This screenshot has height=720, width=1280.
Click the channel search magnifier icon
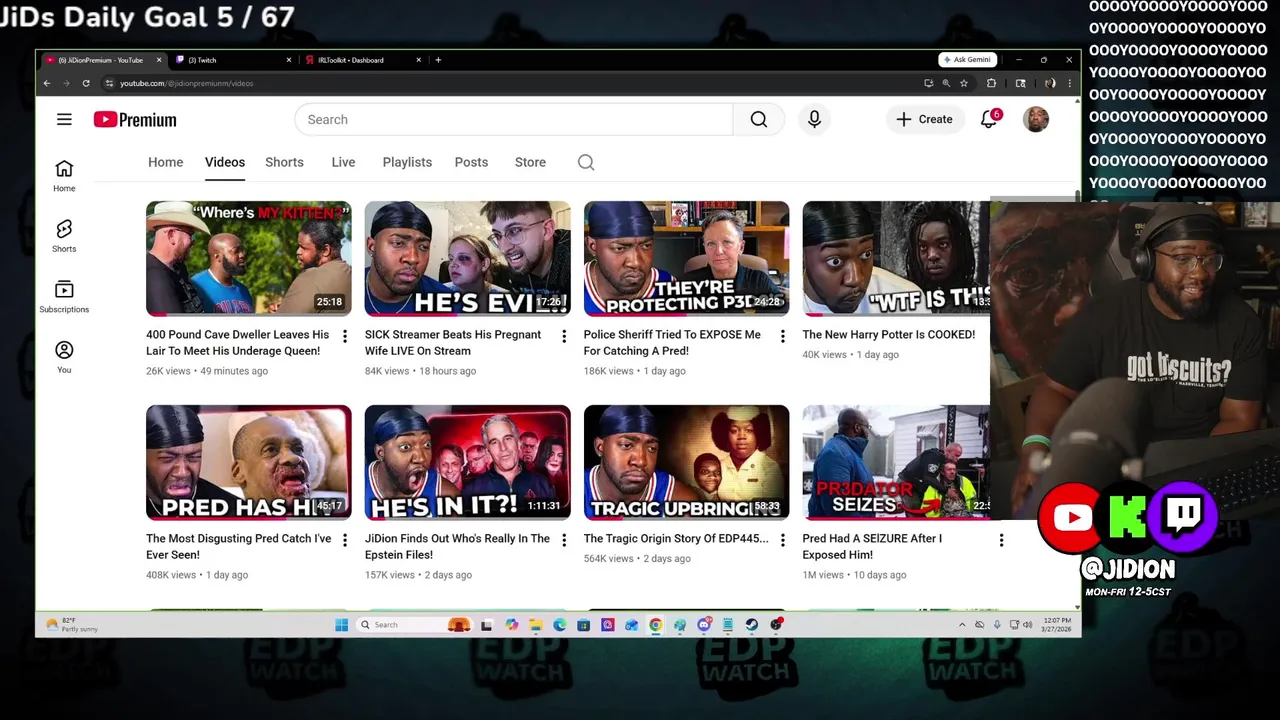(x=586, y=162)
